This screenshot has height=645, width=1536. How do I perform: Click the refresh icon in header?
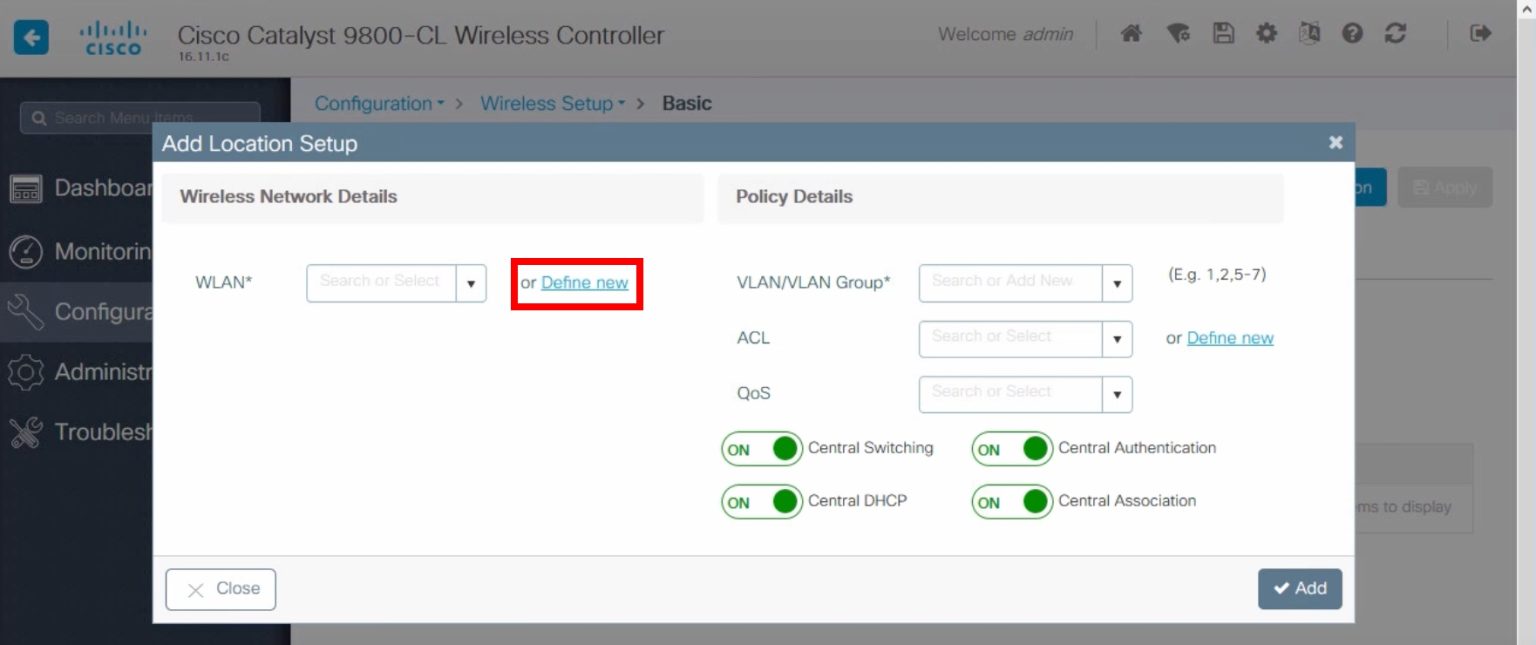coord(1395,34)
